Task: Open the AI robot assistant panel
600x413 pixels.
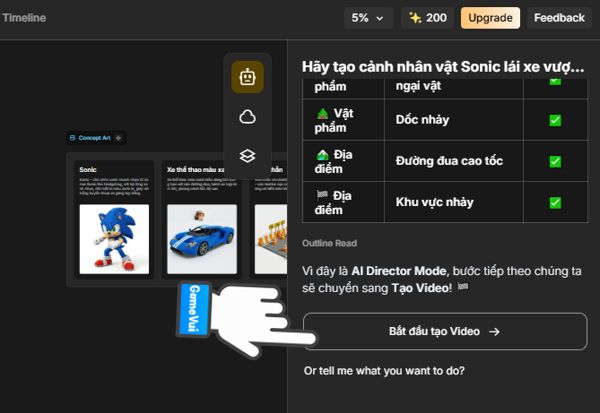Action: pyautogui.click(x=247, y=77)
